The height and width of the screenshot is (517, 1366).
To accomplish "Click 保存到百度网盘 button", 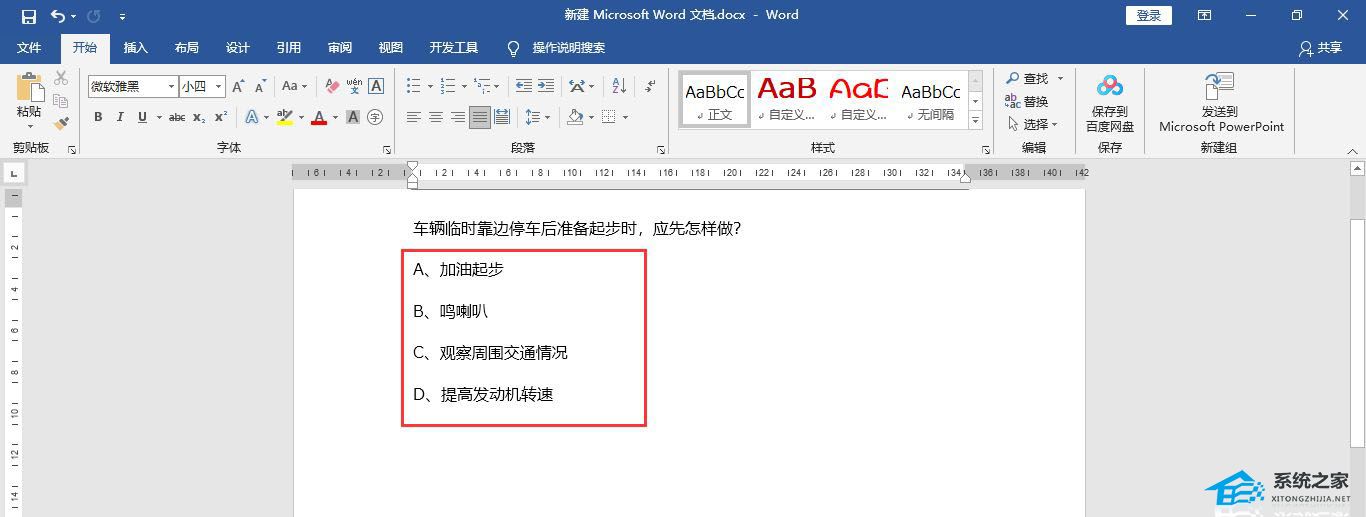I will coord(1110,103).
